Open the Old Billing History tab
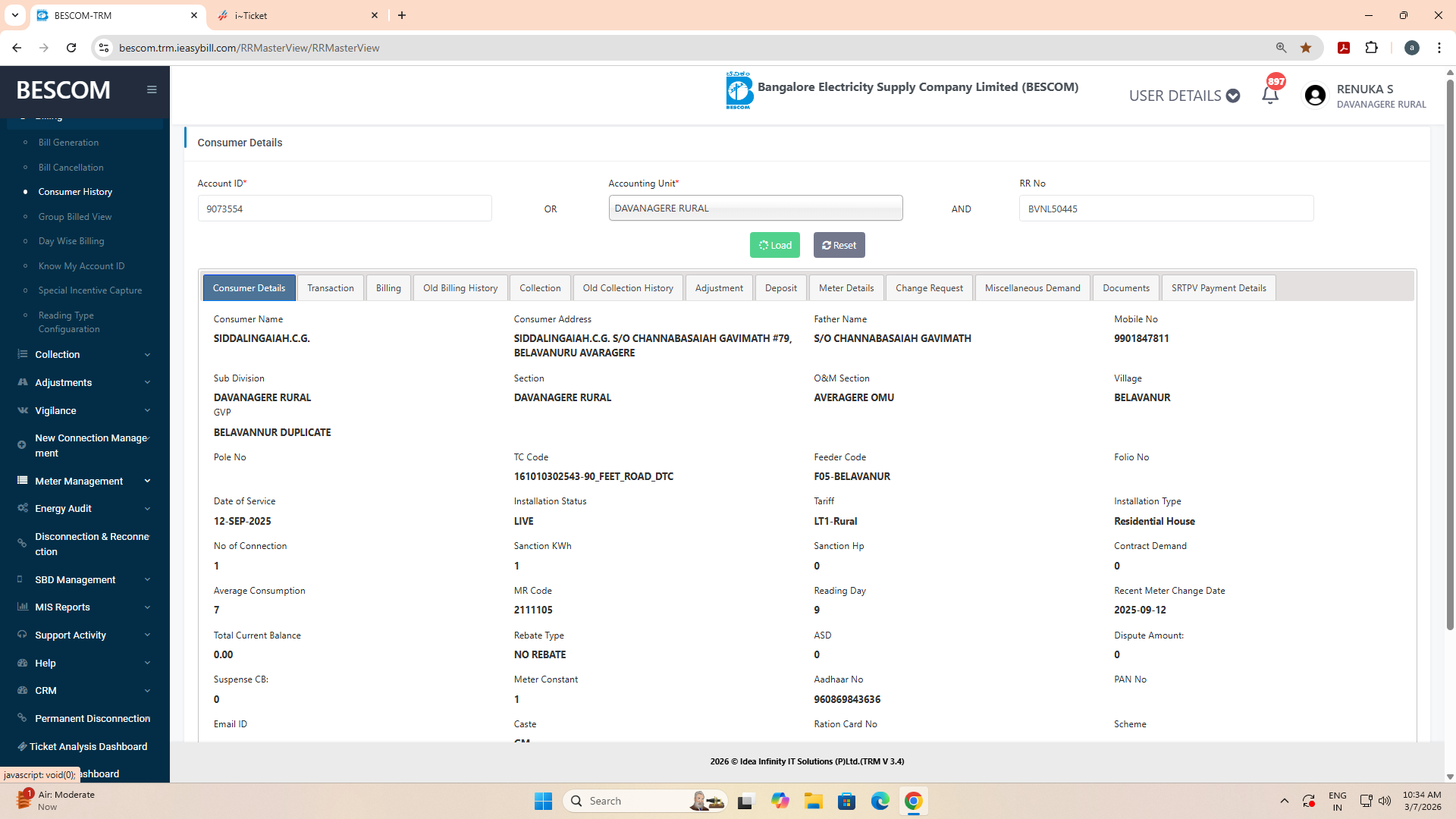Screen dimensions: 1456x819 [460, 288]
